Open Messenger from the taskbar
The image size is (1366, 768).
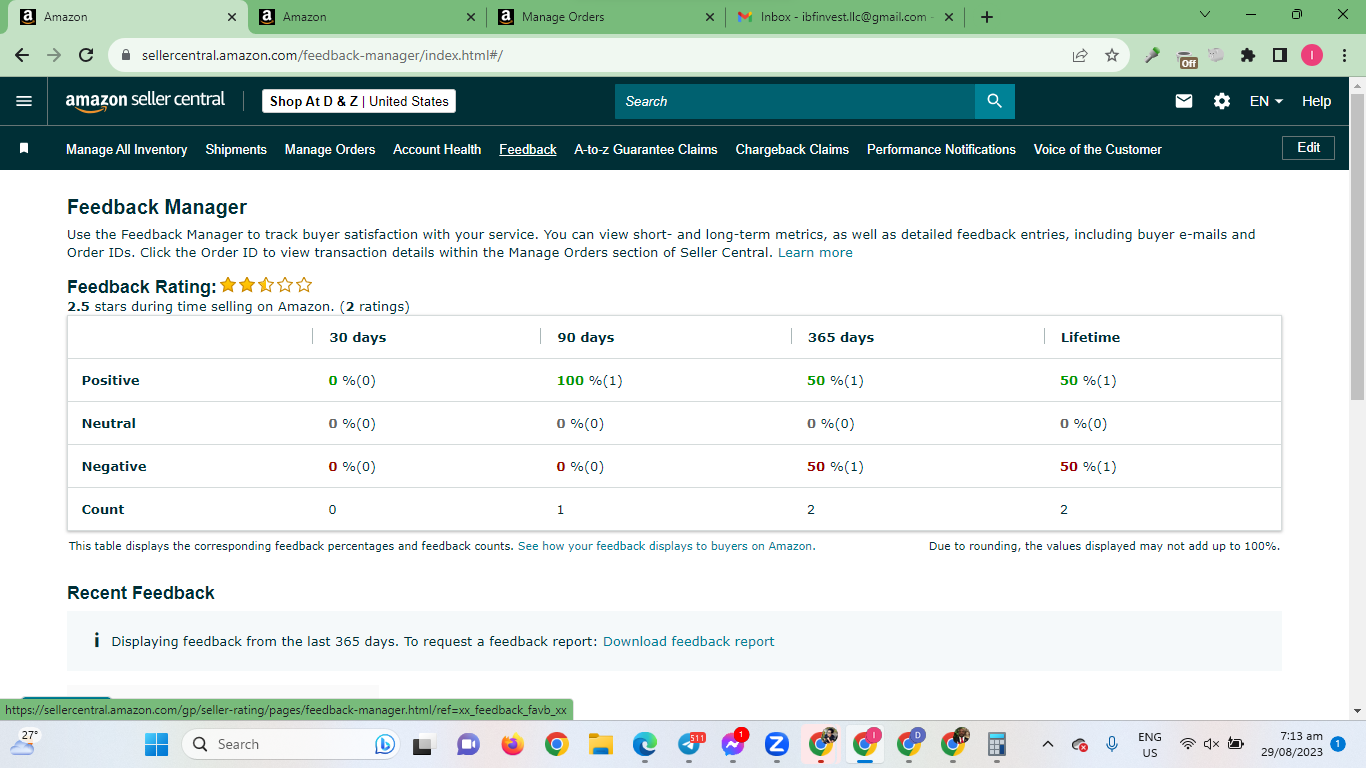pyautogui.click(x=733, y=744)
